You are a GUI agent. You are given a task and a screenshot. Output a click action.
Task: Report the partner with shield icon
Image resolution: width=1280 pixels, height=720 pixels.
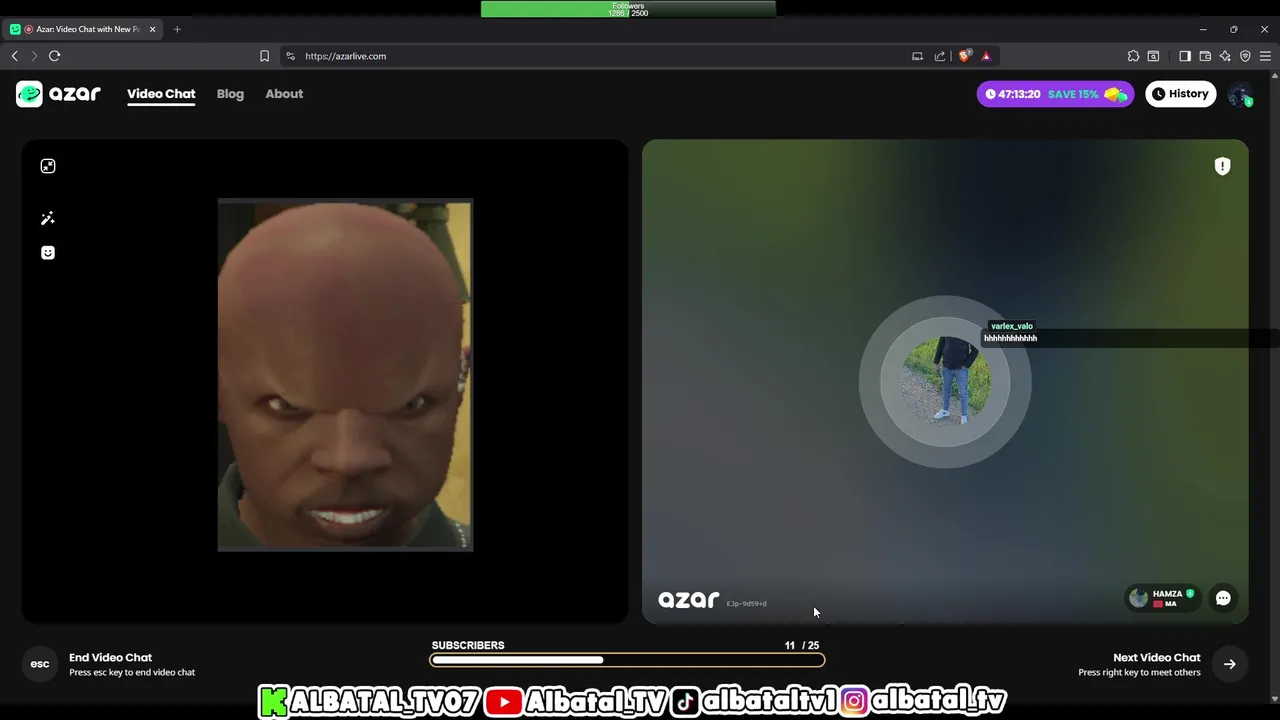click(1222, 167)
